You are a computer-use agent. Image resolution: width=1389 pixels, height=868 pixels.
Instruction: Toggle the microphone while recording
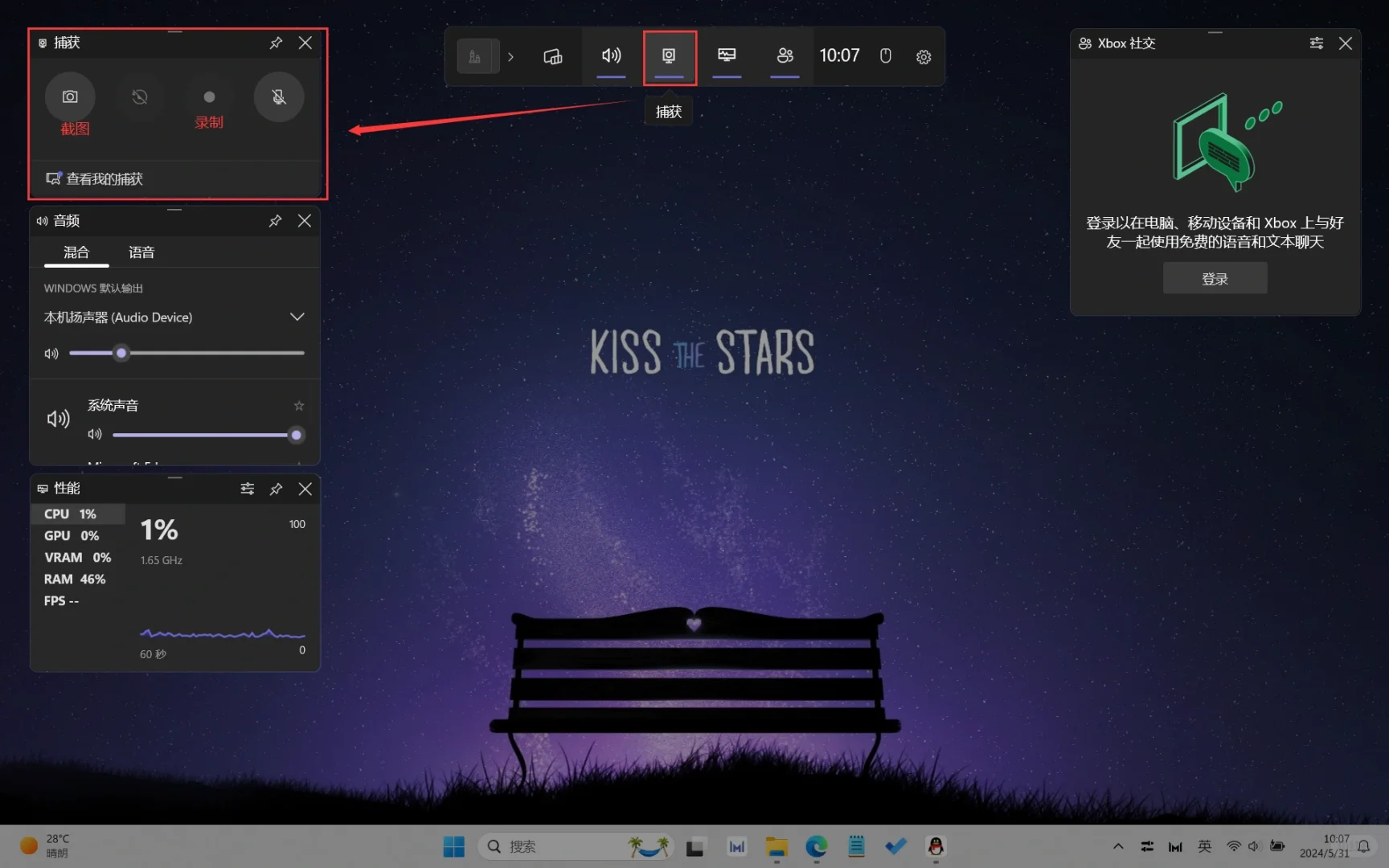pyautogui.click(x=279, y=96)
